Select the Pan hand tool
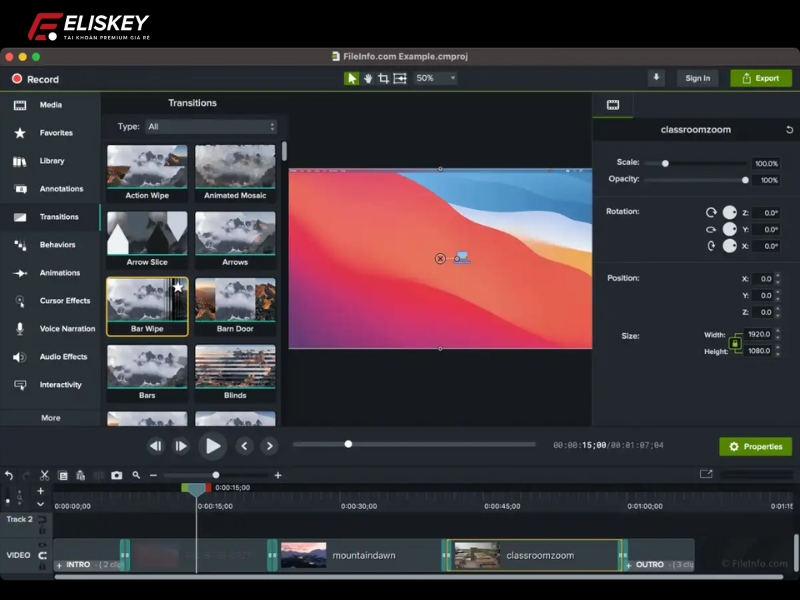The height and width of the screenshot is (600, 800). tap(367, 78)
